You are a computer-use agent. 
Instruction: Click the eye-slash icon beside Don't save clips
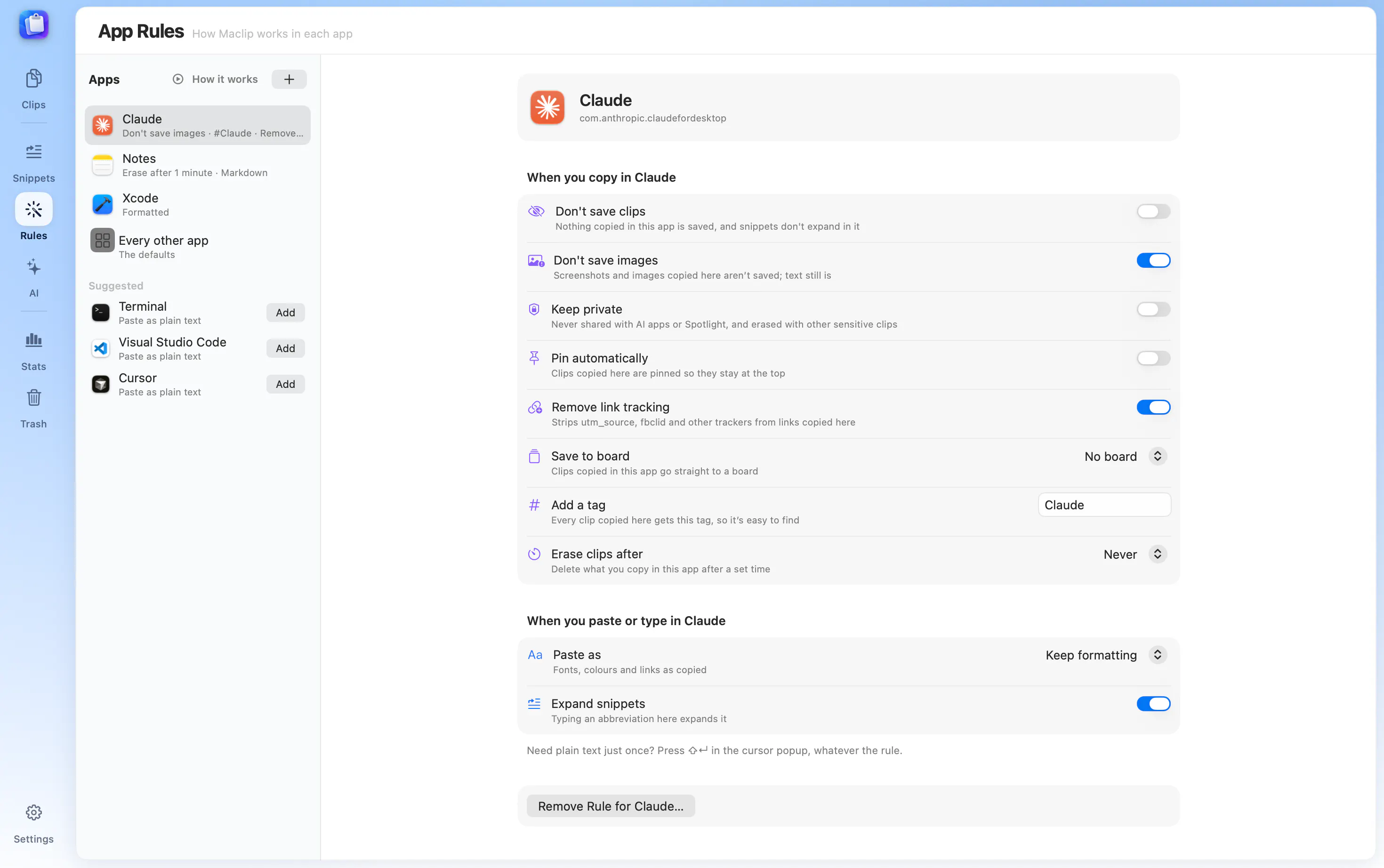point(536,211)
